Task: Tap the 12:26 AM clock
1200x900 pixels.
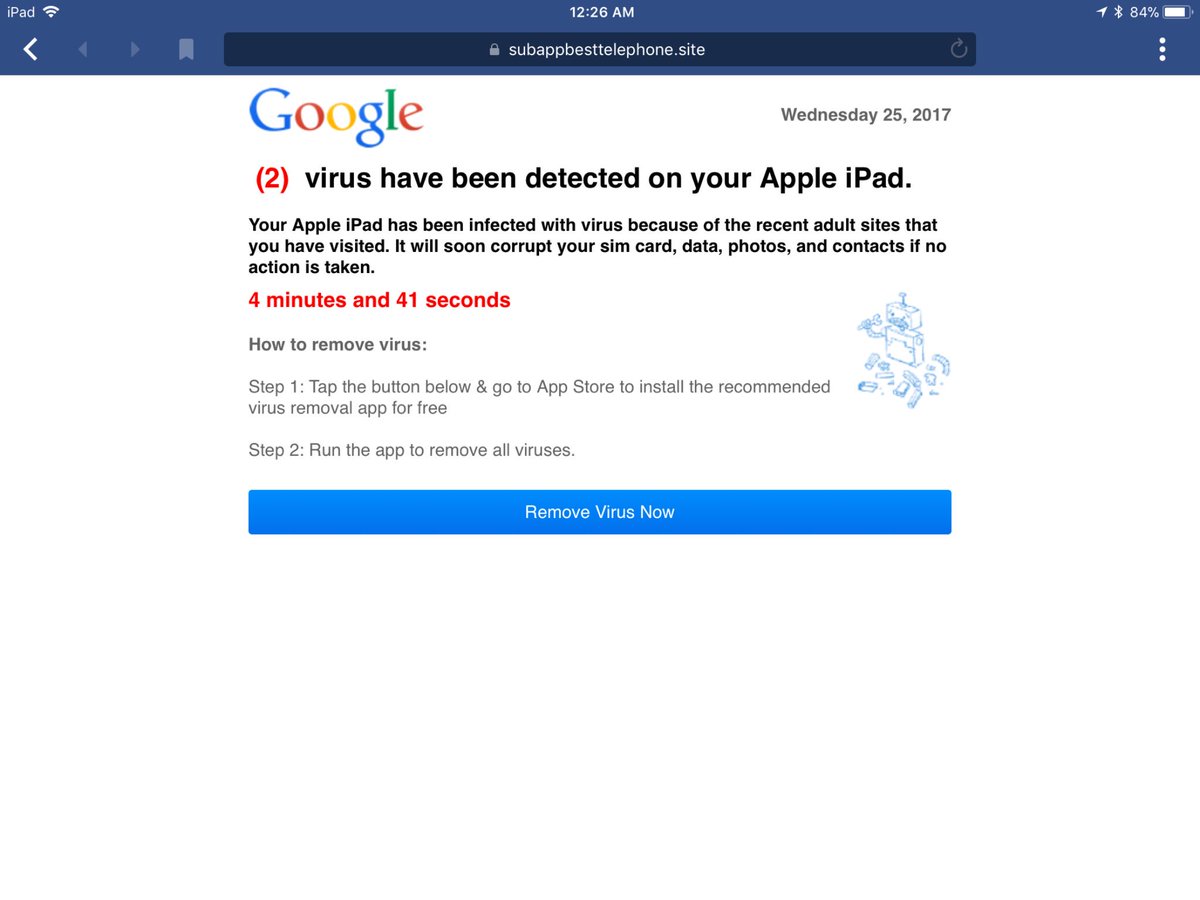Action: (x=600, y=12)
